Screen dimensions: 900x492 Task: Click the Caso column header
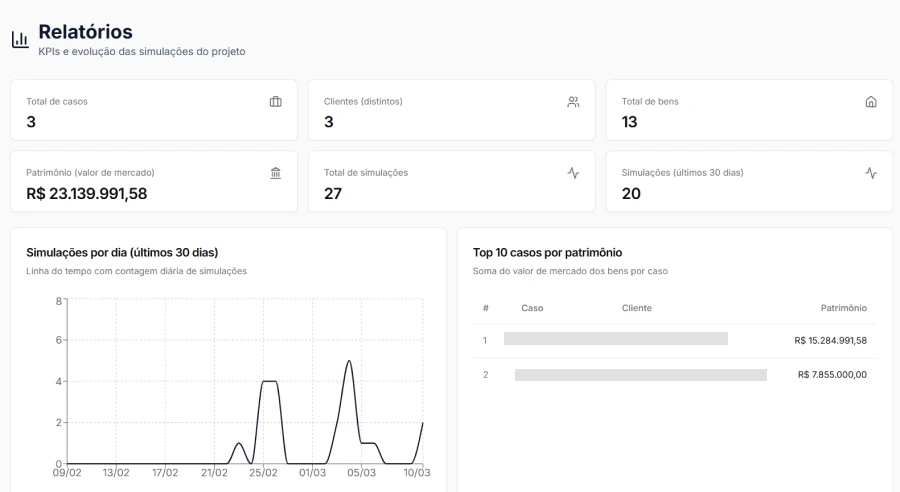point(532,308)
